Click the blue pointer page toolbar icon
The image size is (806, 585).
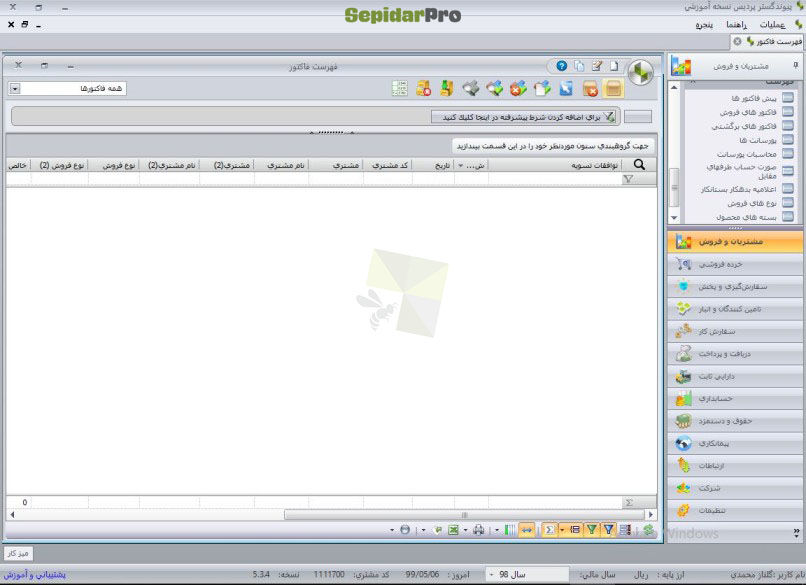pyautogui.click(x=566, y=88)
